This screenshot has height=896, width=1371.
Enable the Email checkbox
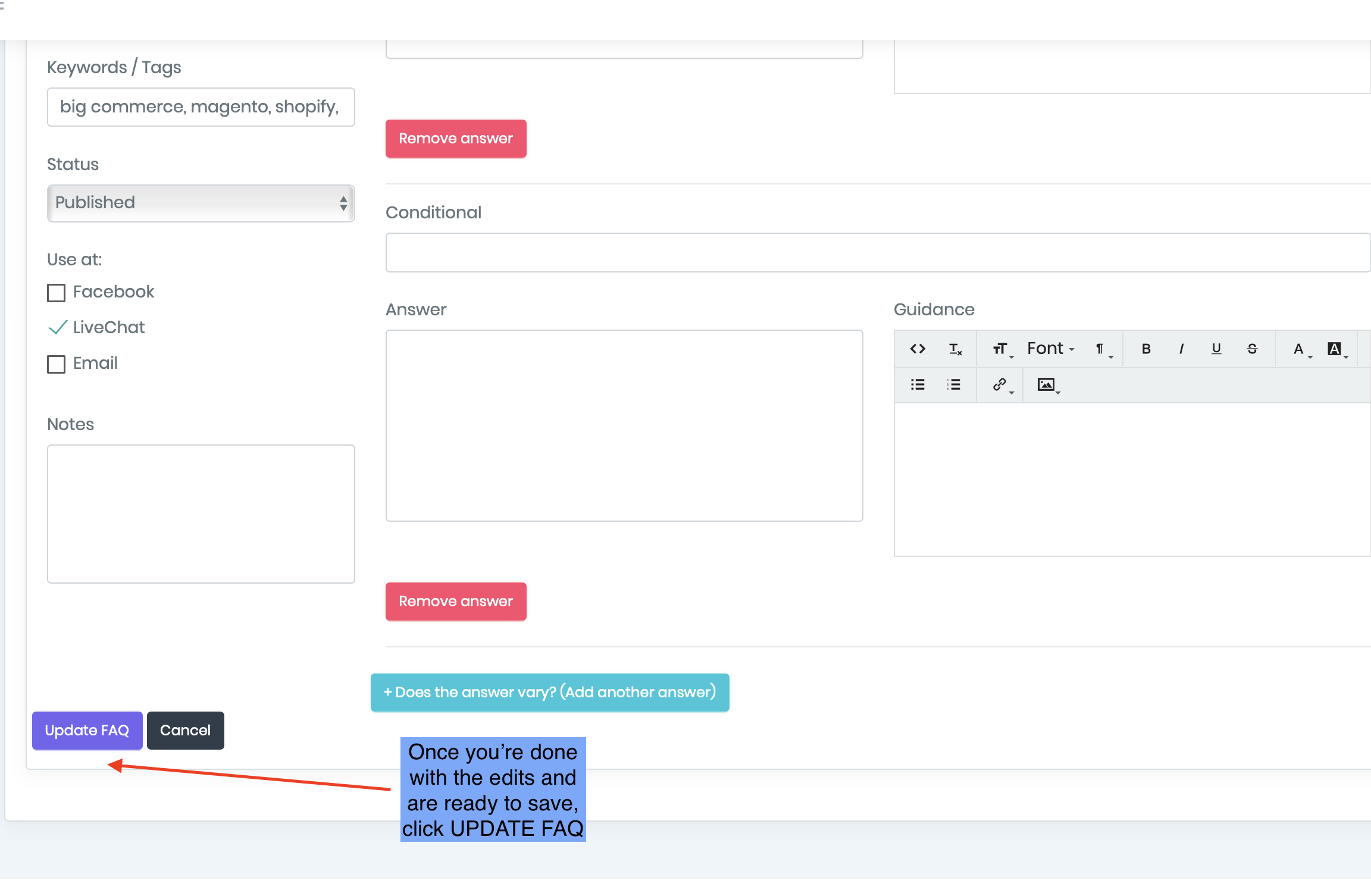[x=57, y=364]
